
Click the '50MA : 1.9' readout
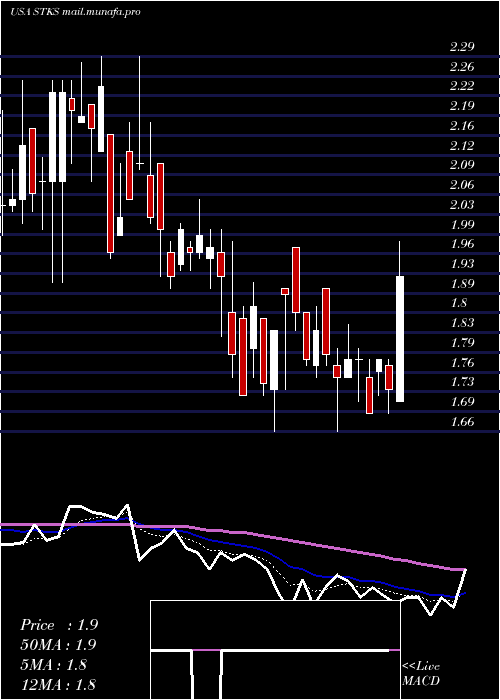click(58, 645)
